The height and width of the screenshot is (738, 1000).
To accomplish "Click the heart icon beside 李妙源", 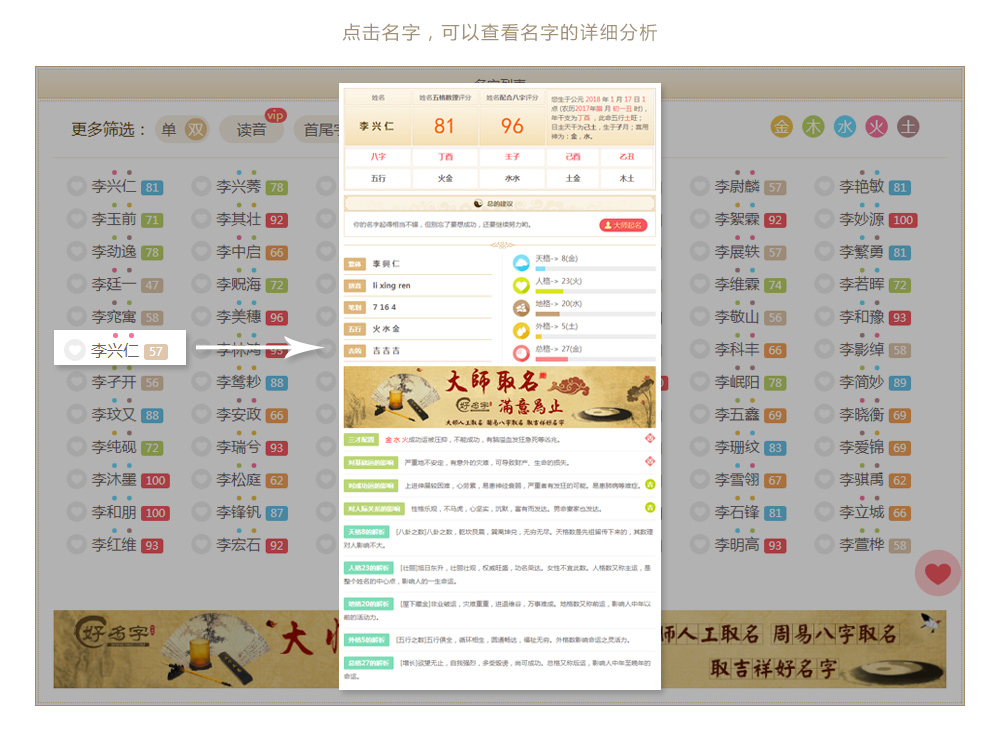I will tap(824, 219).
